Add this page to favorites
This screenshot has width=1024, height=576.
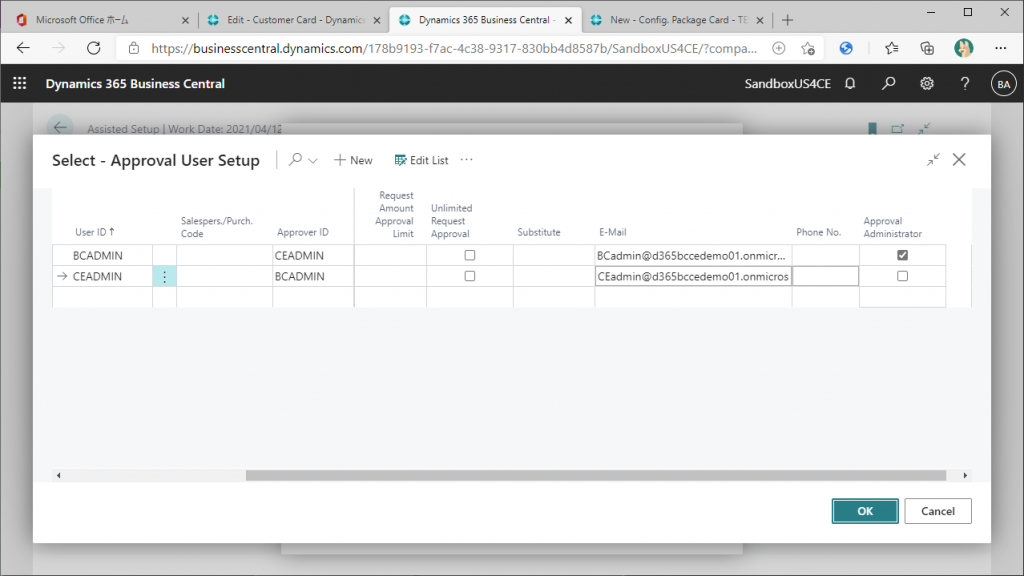click(808, 48)
